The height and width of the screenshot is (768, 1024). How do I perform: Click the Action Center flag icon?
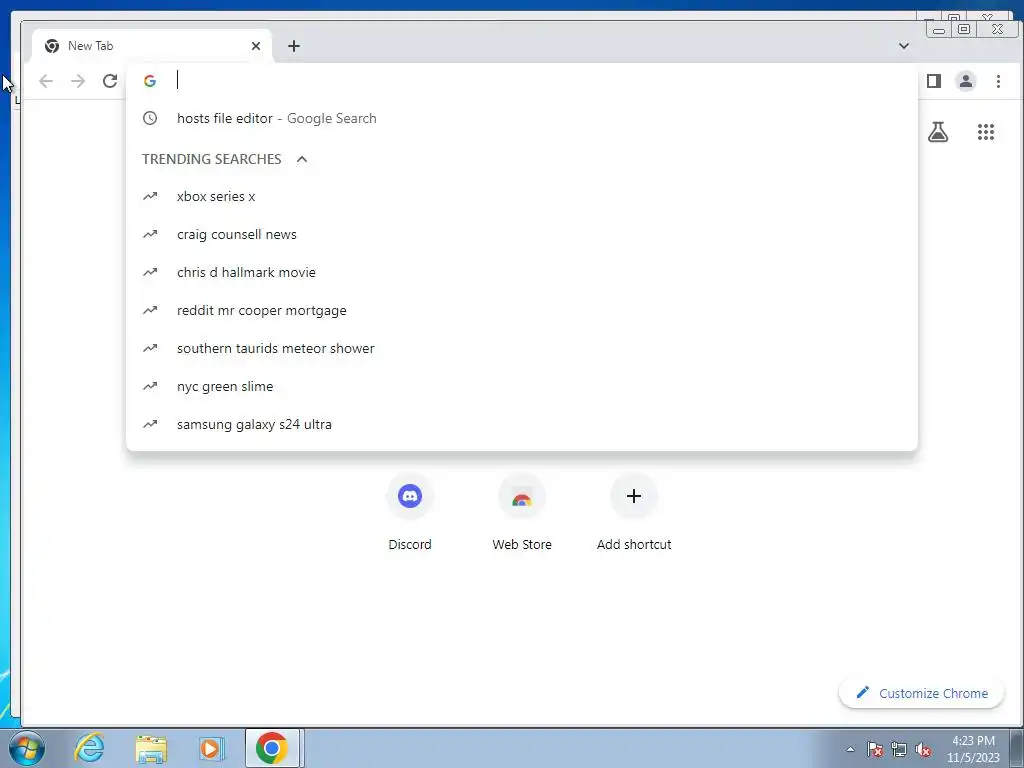(x=875, y=749)
